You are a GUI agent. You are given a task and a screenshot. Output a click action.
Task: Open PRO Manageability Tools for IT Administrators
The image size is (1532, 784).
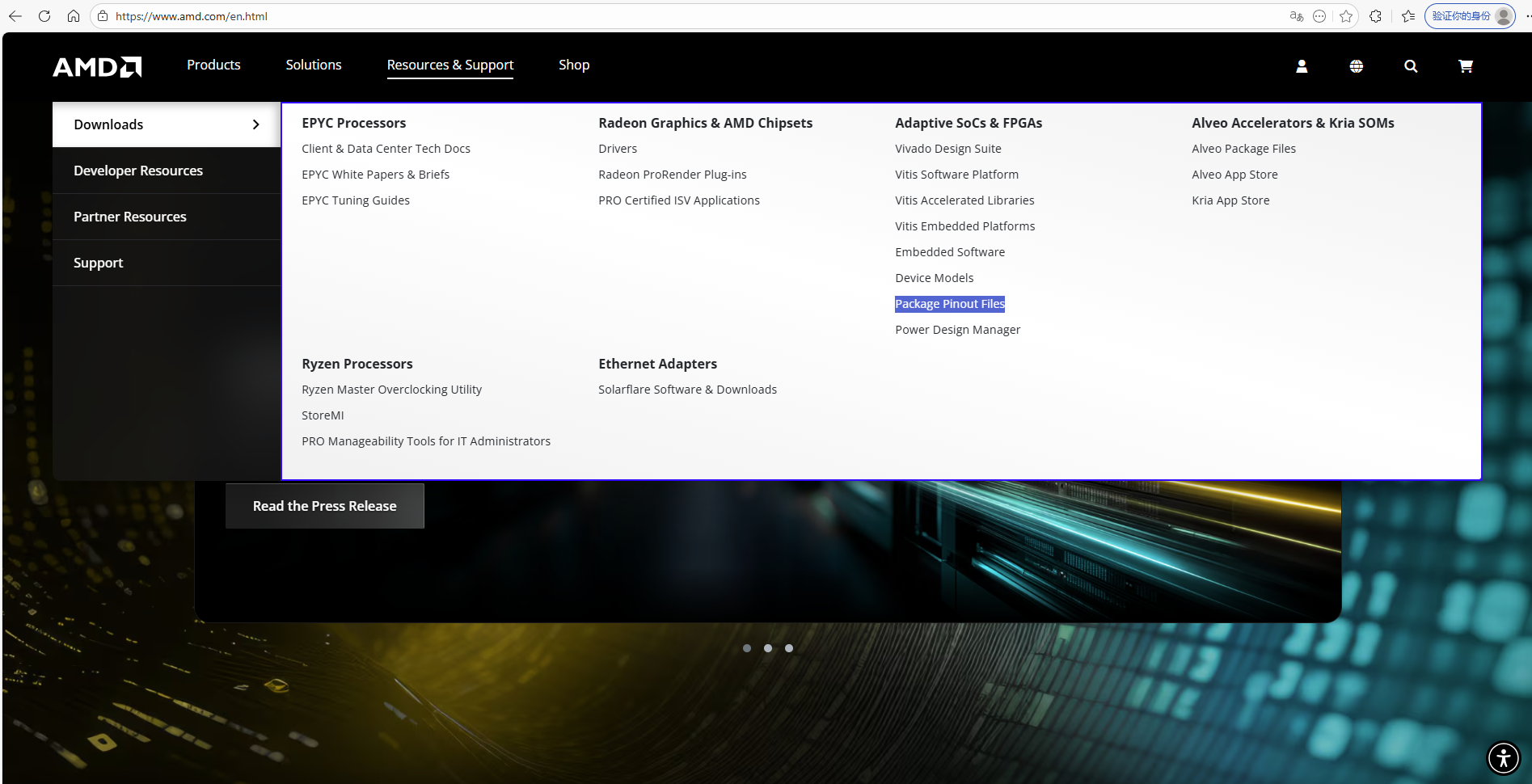(426, 441)
